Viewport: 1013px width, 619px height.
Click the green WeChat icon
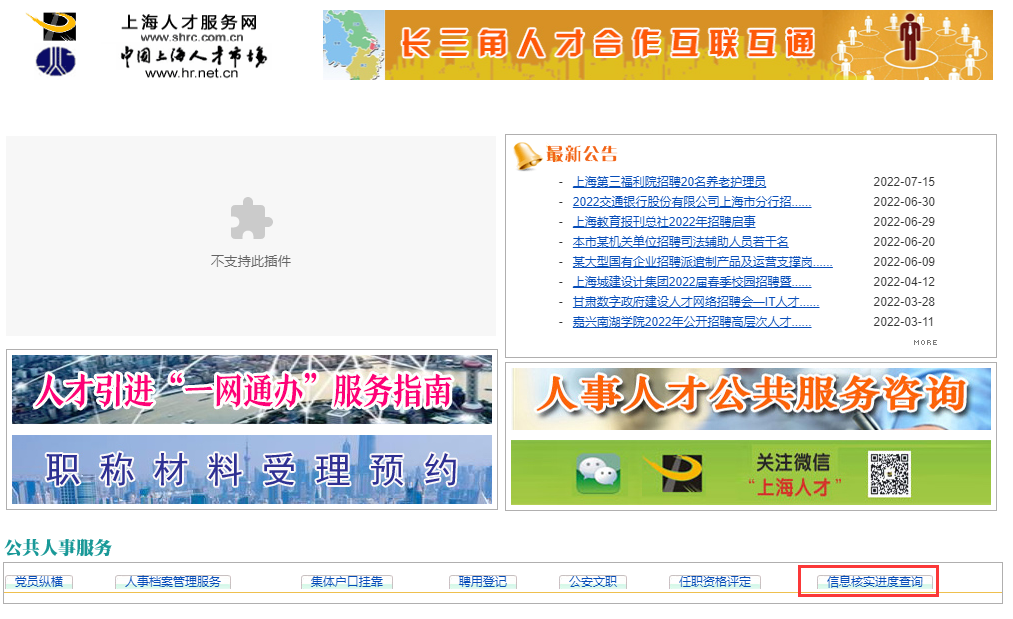598,474
